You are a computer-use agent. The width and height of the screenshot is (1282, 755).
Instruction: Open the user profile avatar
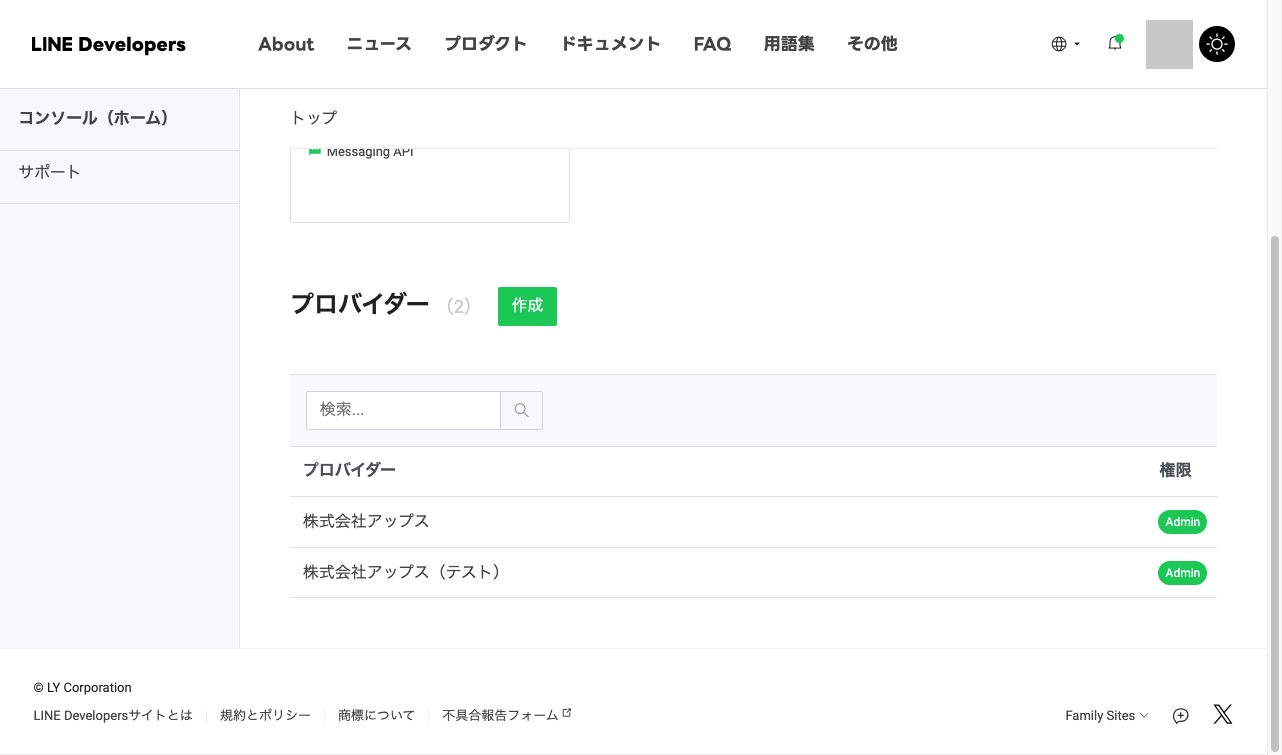1169,44
